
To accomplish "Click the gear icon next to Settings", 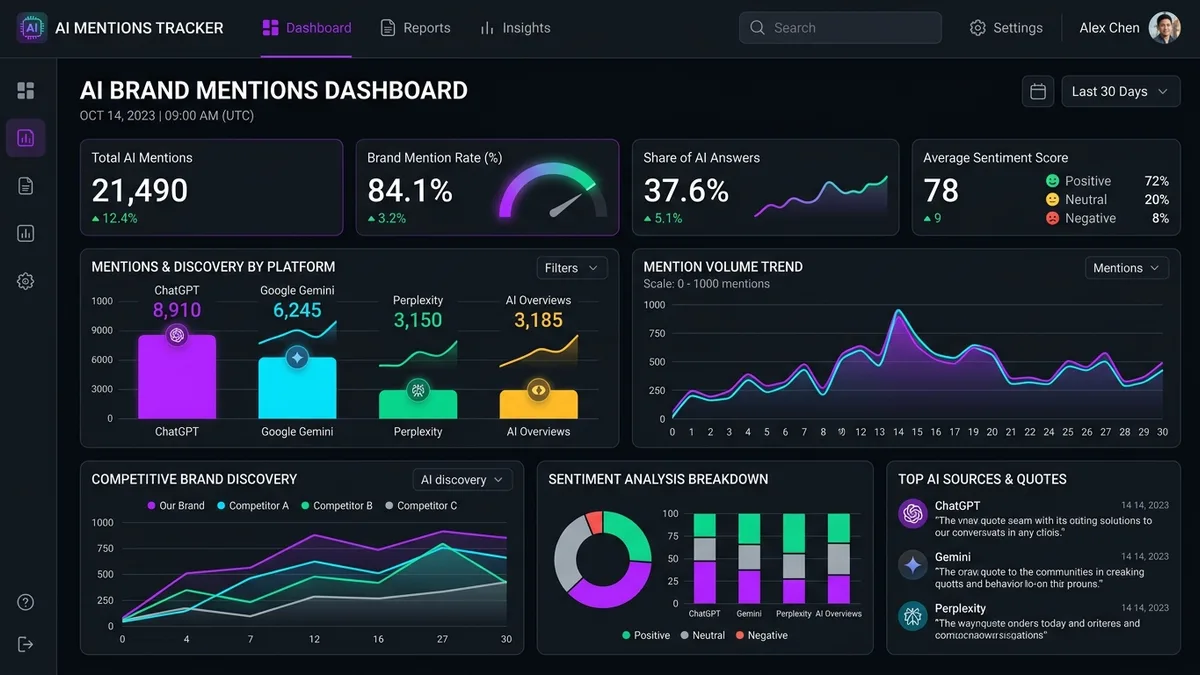I will point(978,28).
